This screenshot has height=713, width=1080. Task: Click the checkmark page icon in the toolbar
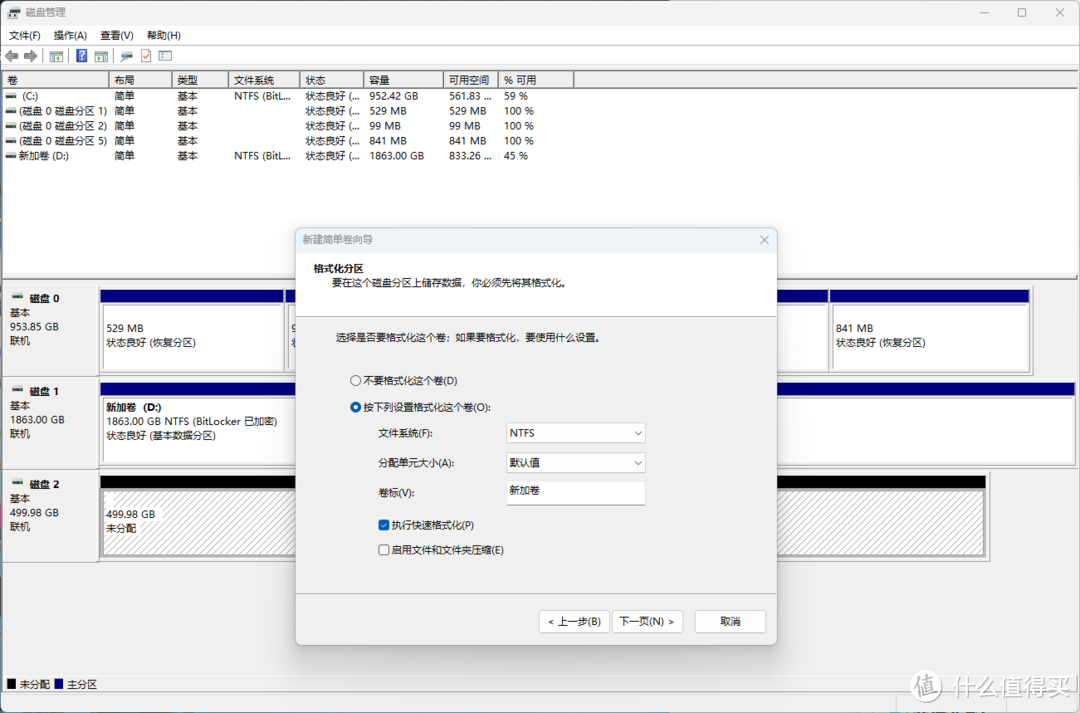coord(146,56)
